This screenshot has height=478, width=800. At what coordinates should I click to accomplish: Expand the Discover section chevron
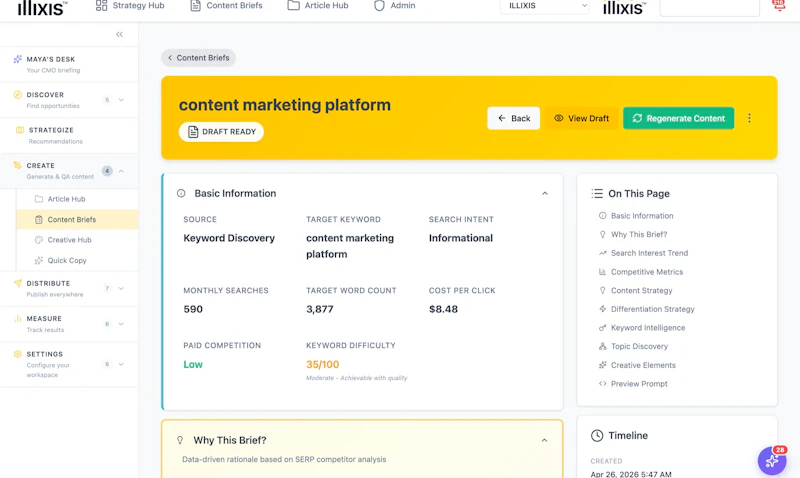tap(121, 100)
